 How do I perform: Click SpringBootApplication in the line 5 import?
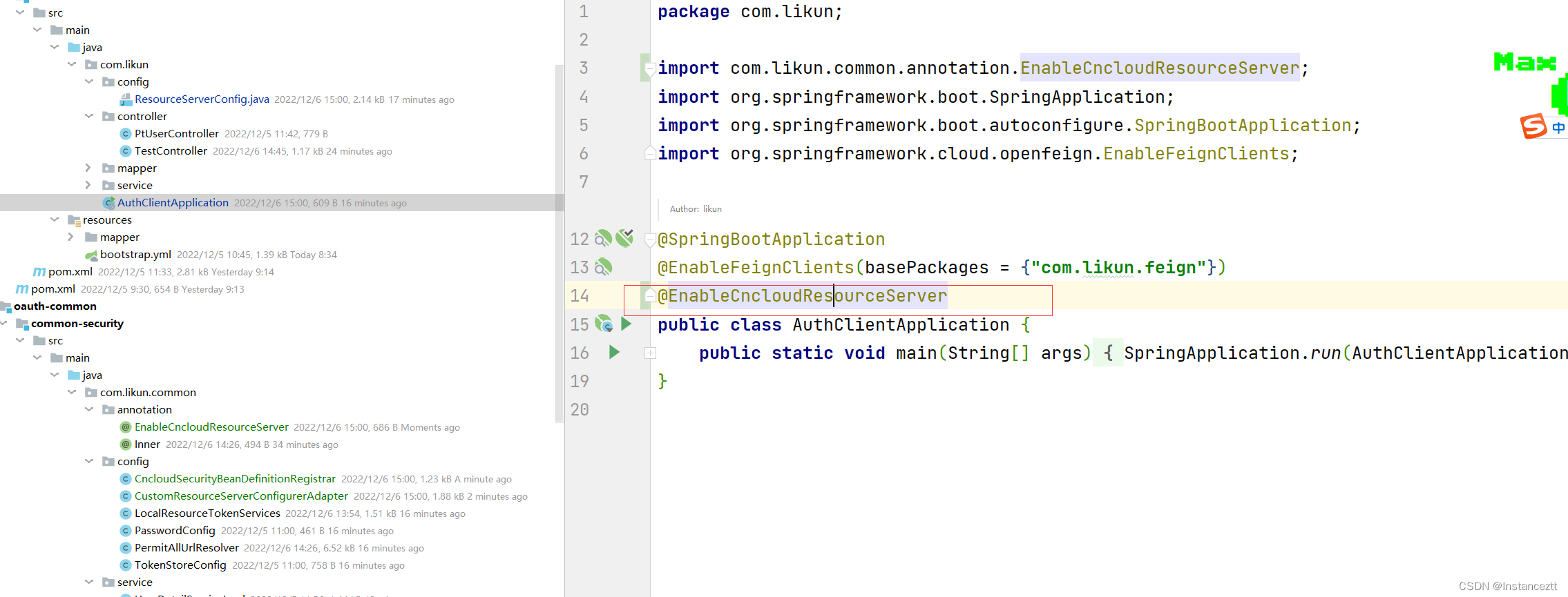pos(1243,126)
